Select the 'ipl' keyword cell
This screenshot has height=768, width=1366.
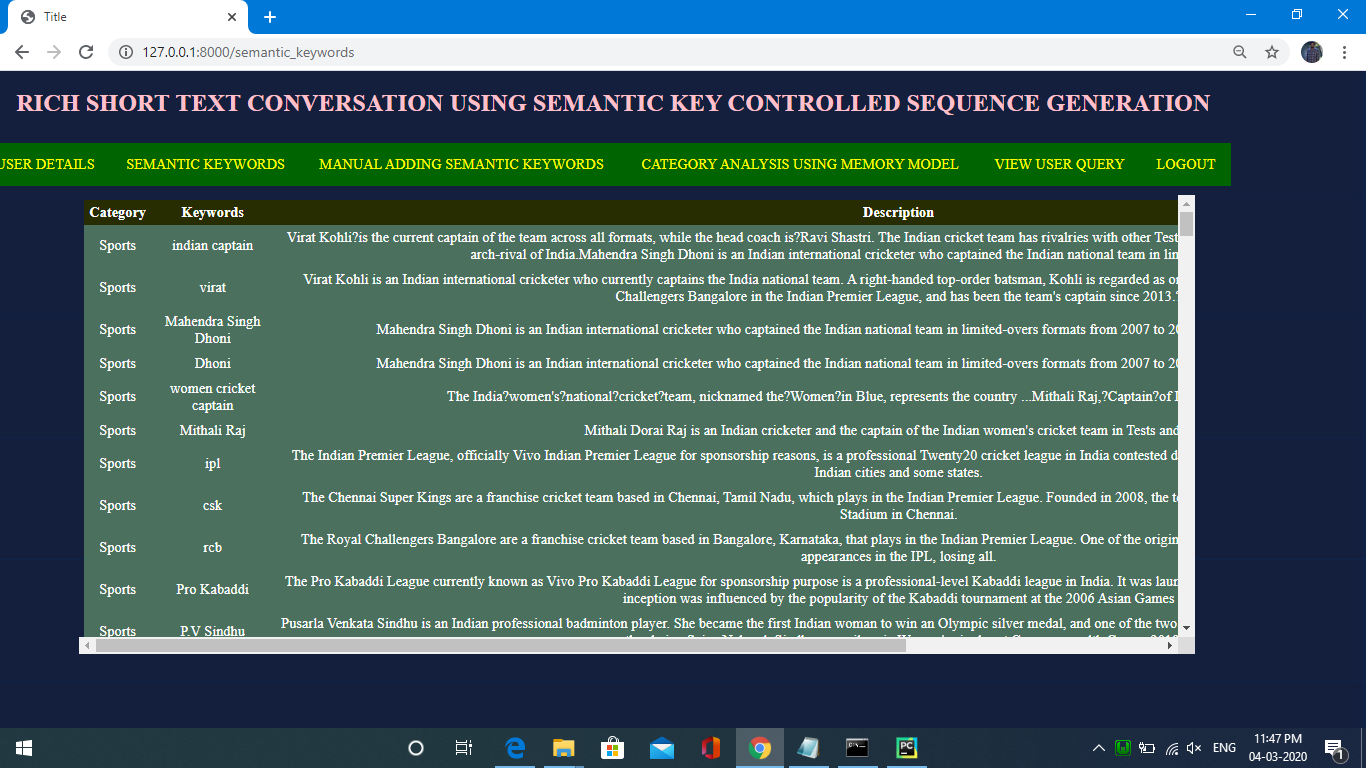click(212, 463)
